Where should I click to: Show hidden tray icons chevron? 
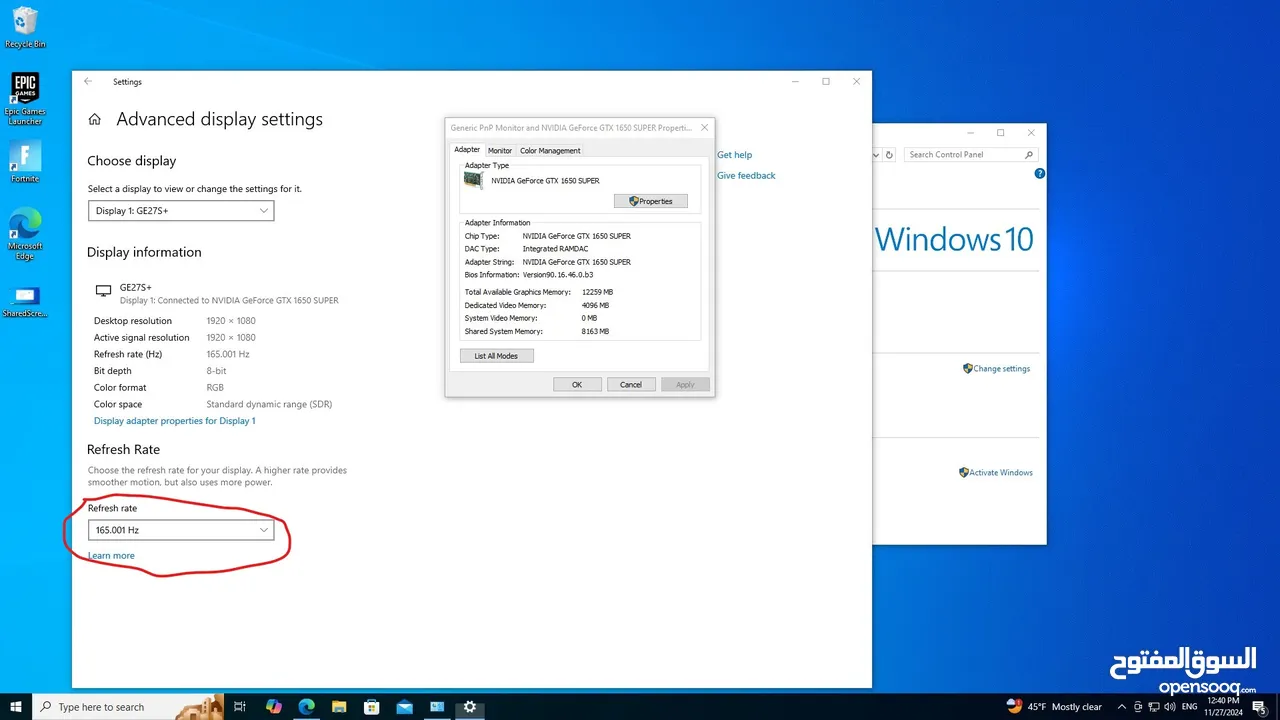[1122, 707]
